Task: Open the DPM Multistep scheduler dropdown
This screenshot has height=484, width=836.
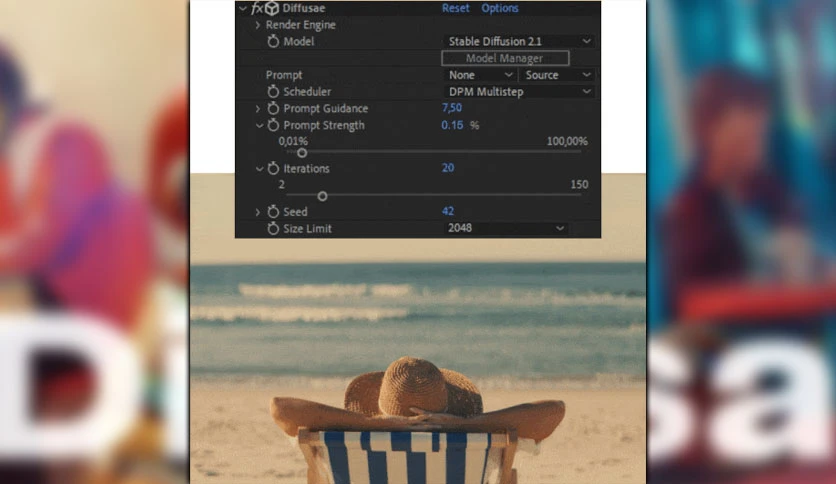Action: (x=518, y=92)
